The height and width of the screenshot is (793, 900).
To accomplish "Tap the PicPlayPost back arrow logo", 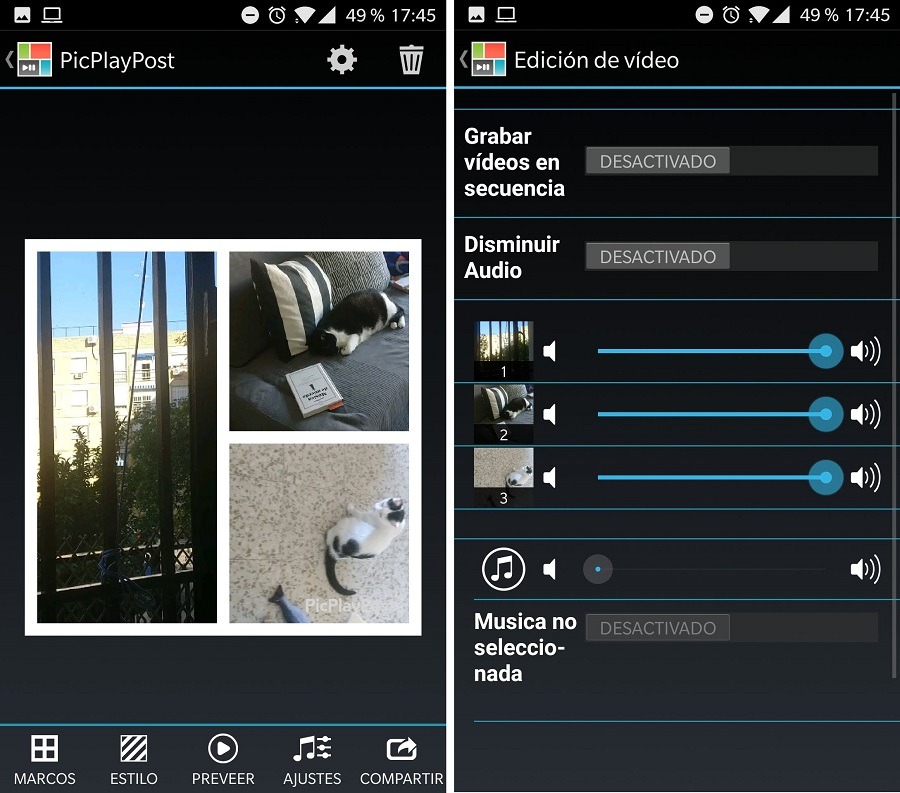I will click(x=30, y=60).
